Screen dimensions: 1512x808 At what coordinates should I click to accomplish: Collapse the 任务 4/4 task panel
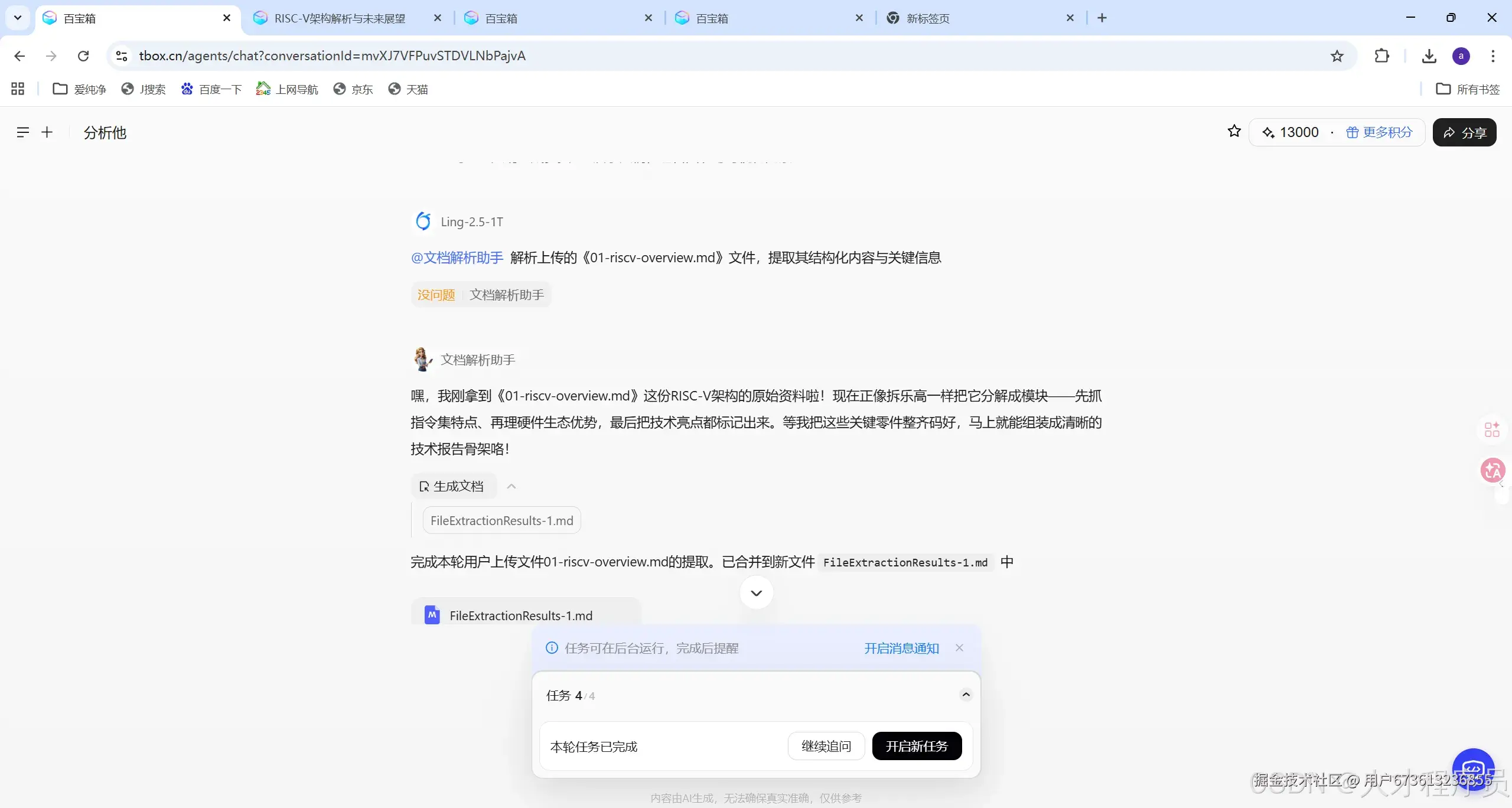[x=965, y=695]
